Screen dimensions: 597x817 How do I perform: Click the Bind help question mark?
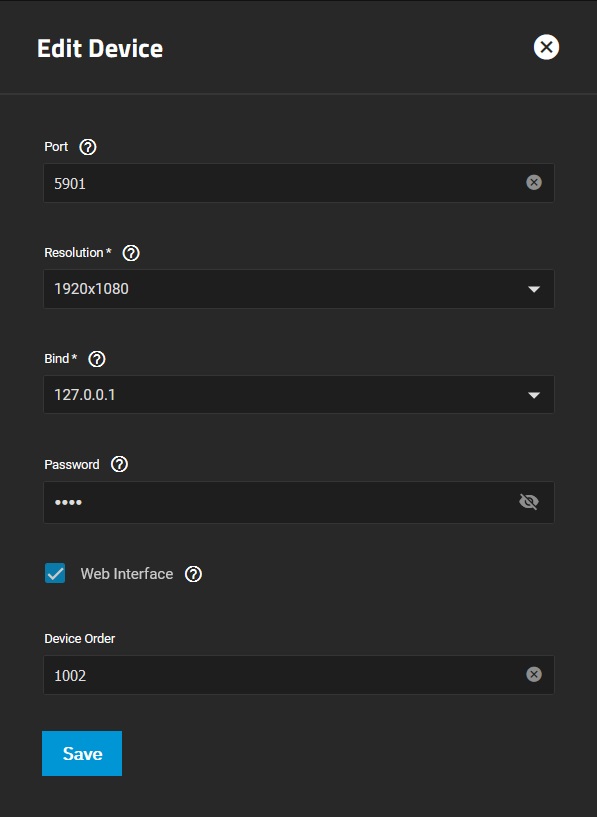click(x=97, y=359)
